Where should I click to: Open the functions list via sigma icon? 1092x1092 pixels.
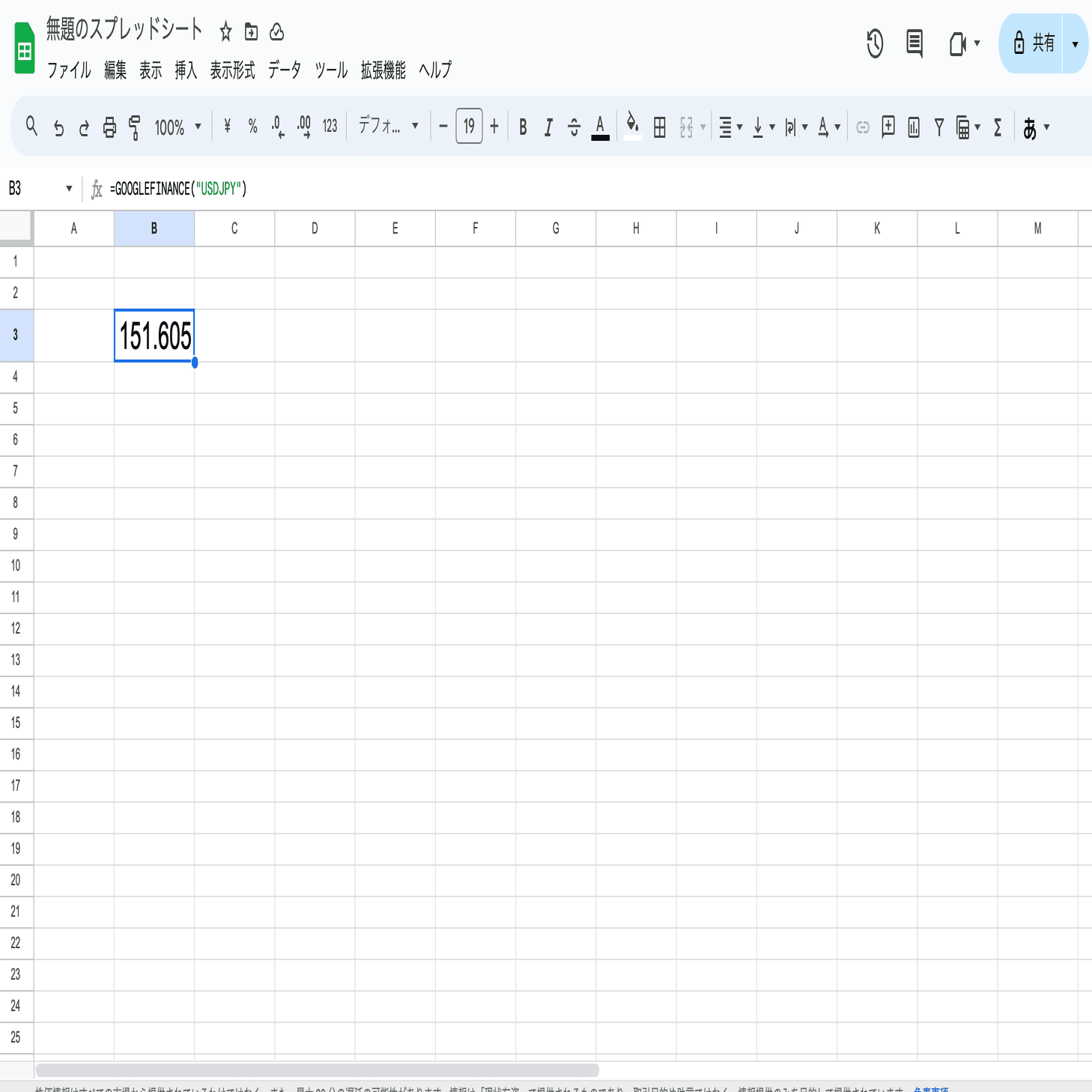pyautogui.click(x=997, y=127)
